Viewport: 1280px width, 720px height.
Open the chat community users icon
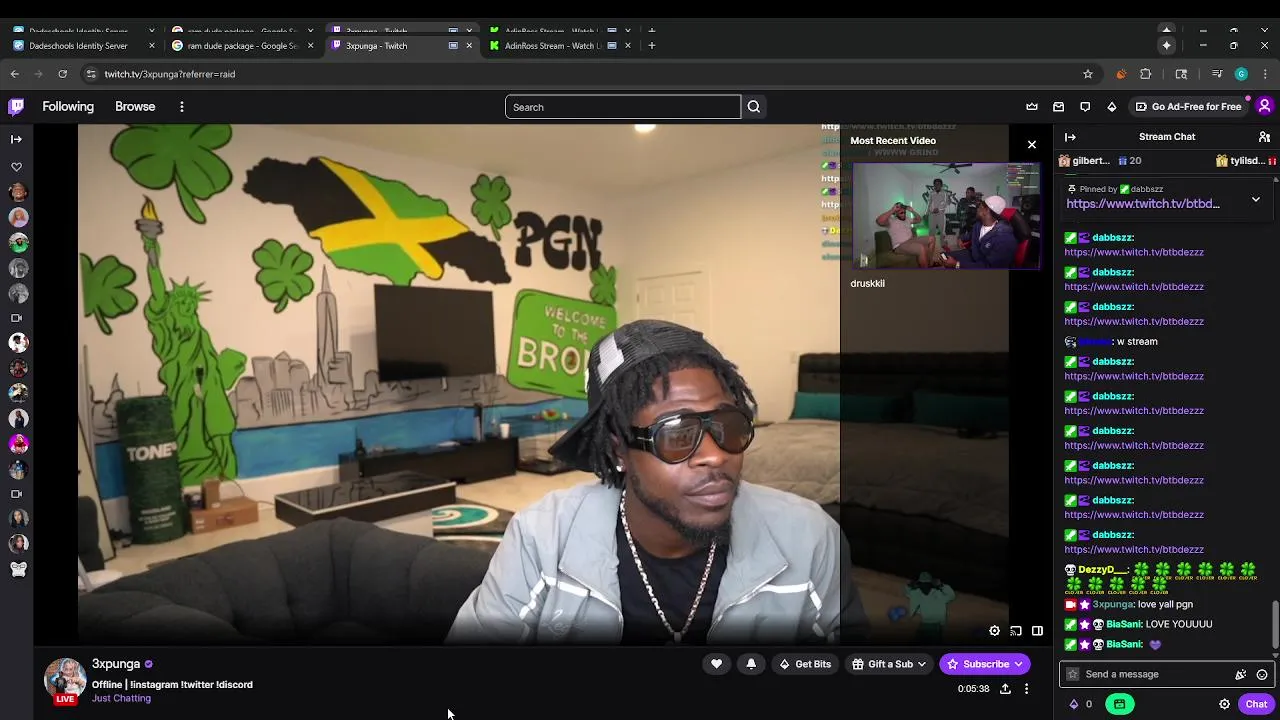[1264, 137]
